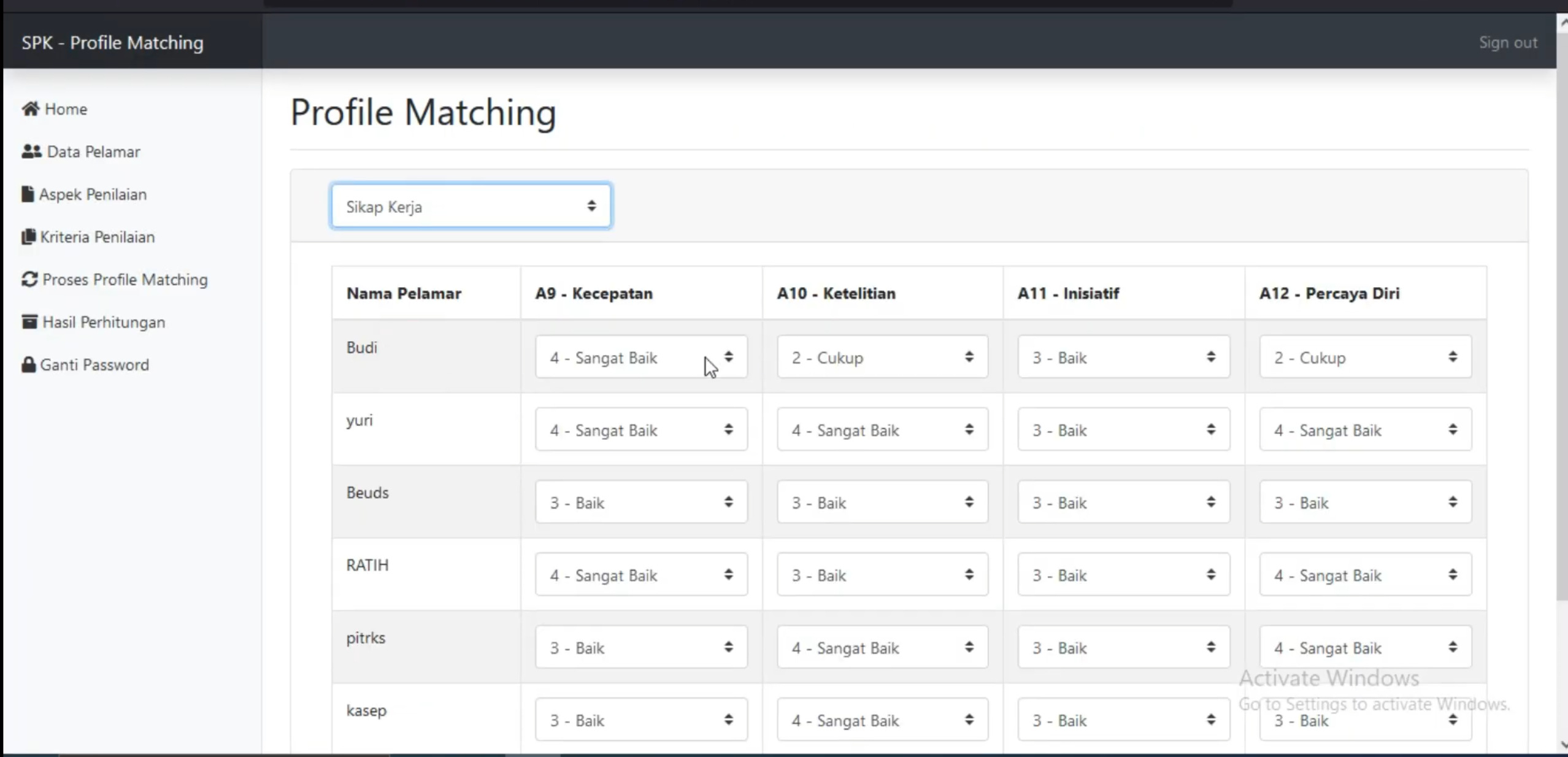Open Beuds' A11 Inisiatif dropdown
Image resolution: width=1568 pixels, height=757 pixels.
tap(1123, 501)
